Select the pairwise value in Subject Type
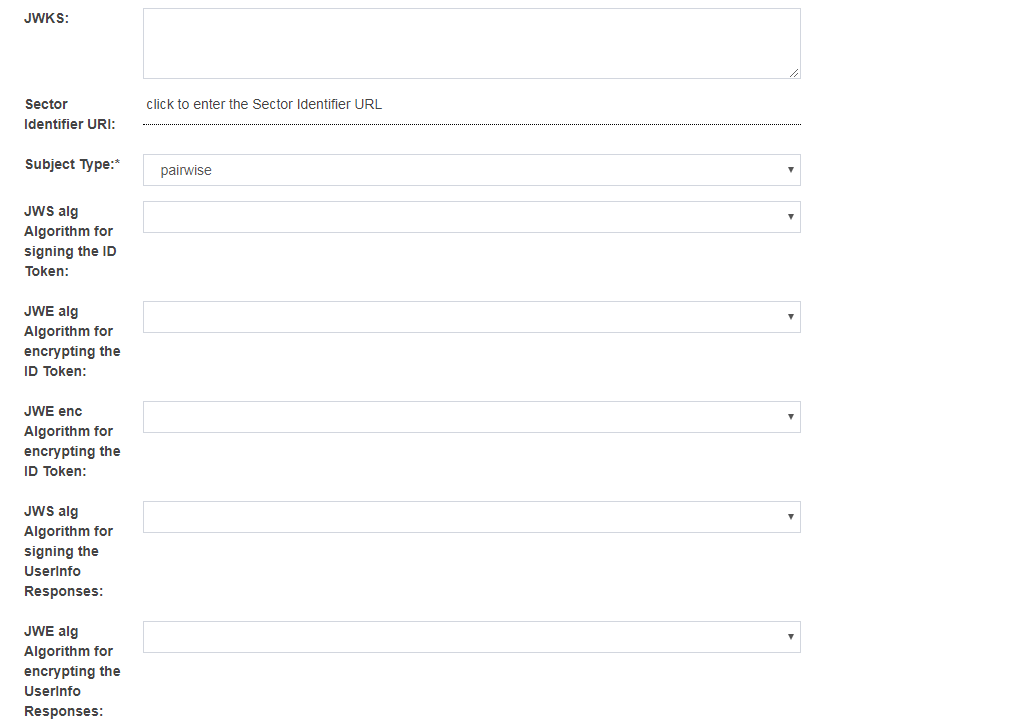This screenshot has width=1025, height=725. pos(400,170)
